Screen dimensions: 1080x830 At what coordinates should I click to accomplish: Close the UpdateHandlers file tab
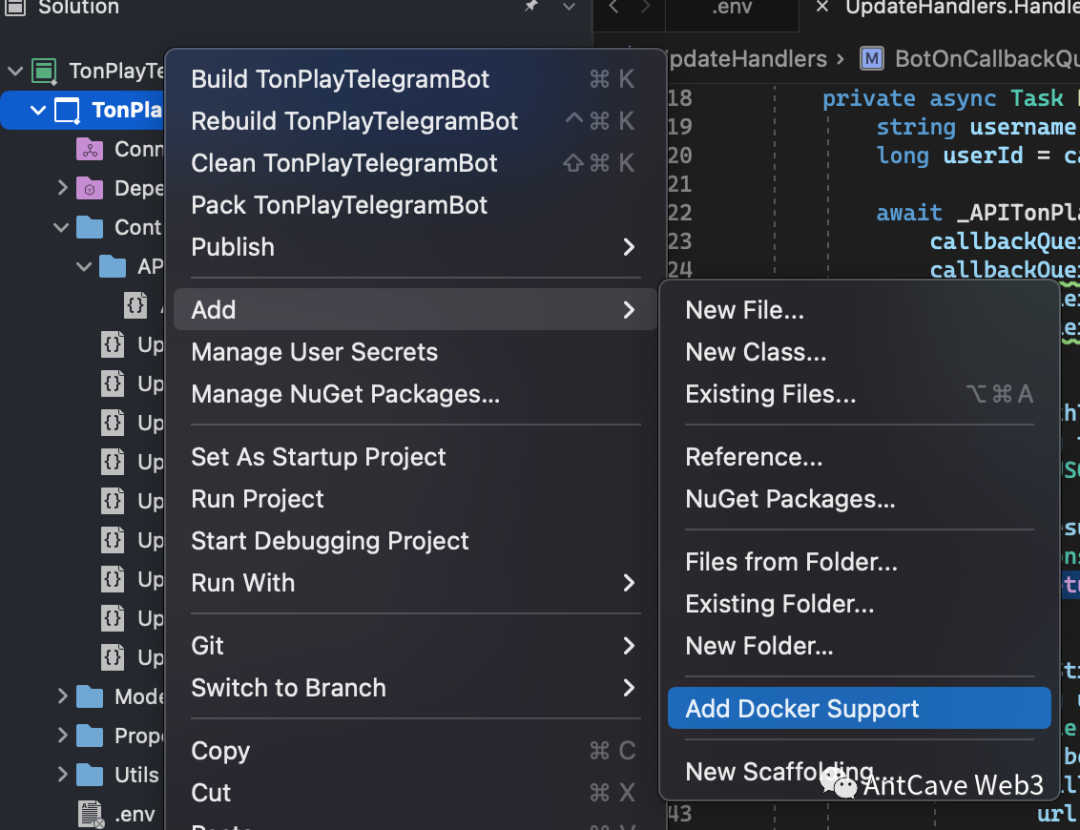click(x=822, y=8)
